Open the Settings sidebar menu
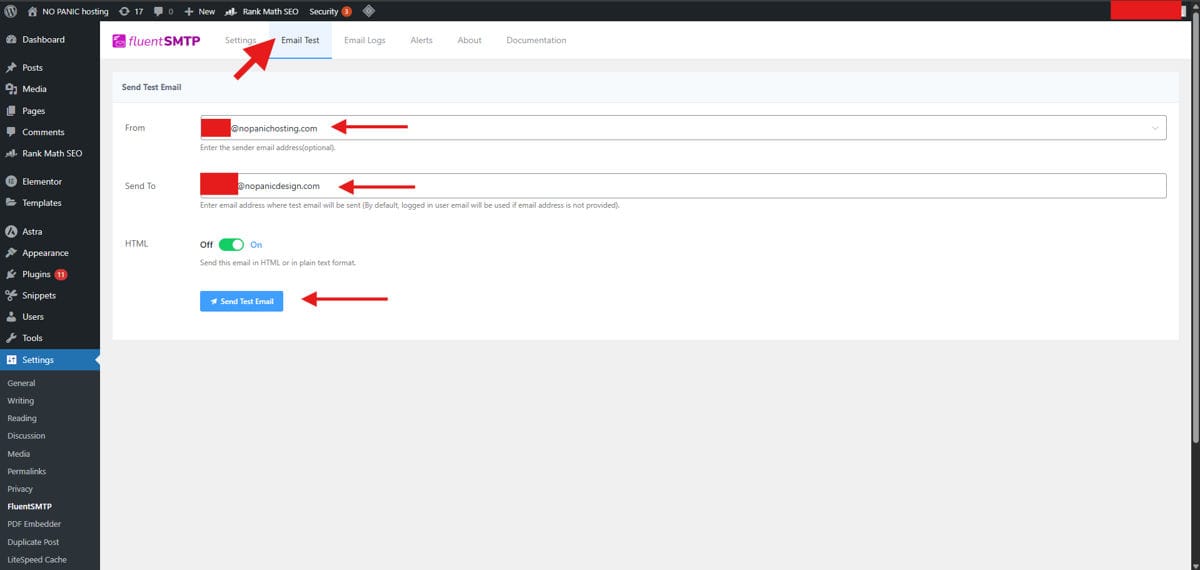The width and height of the screenshot is (1200, 570). click(x=50, y=360)
